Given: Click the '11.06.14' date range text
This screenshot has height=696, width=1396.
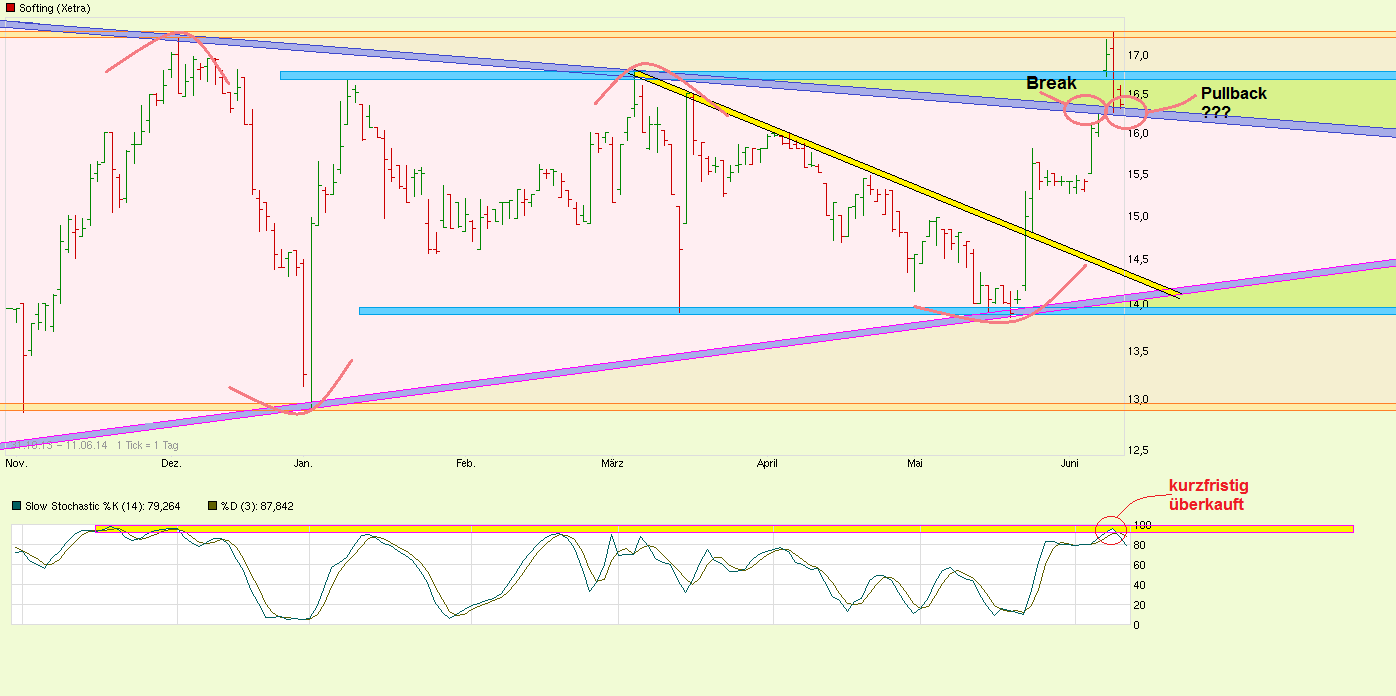Looking at the screenshot, I should 86,445.
